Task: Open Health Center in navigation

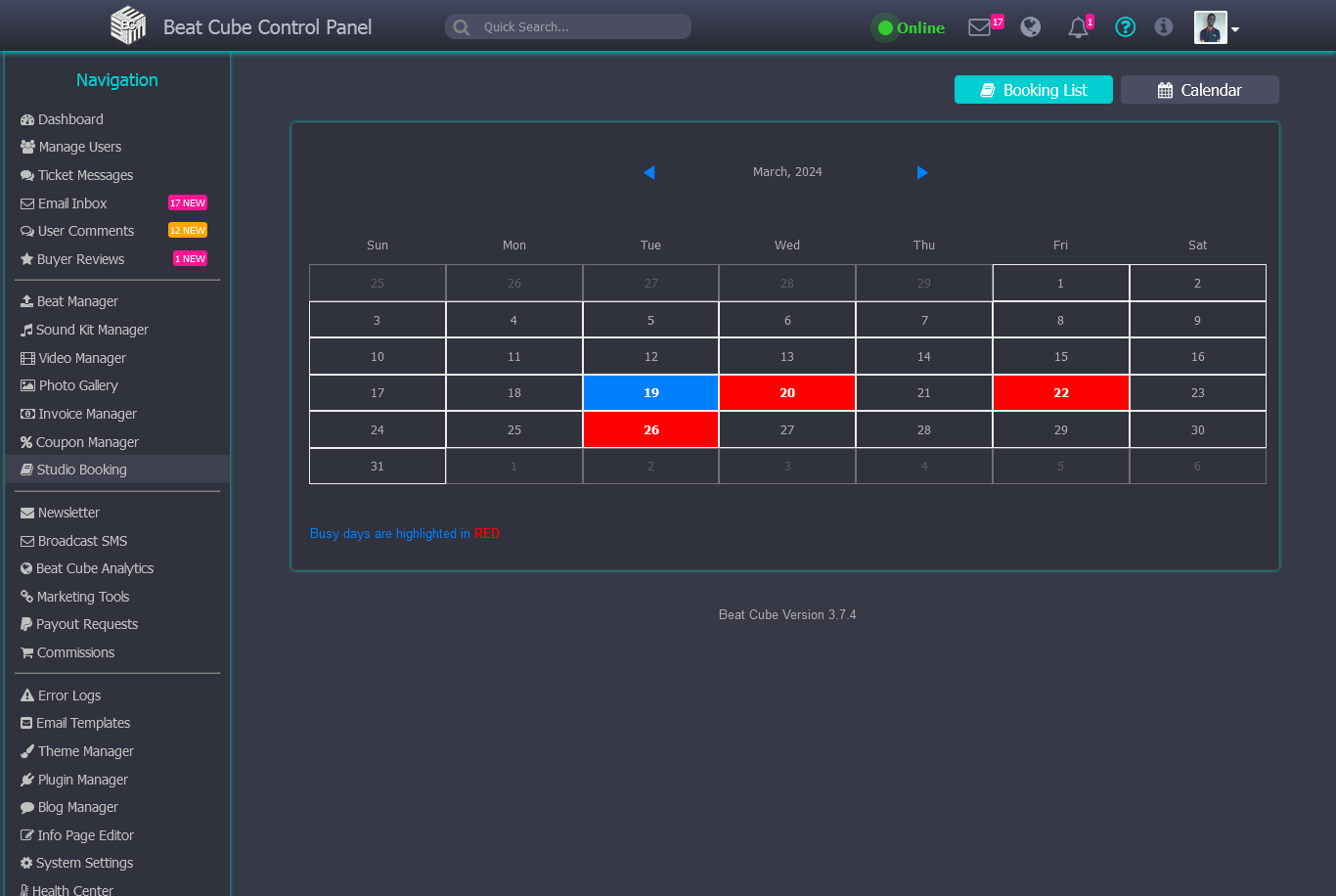Action: point(67,890)
